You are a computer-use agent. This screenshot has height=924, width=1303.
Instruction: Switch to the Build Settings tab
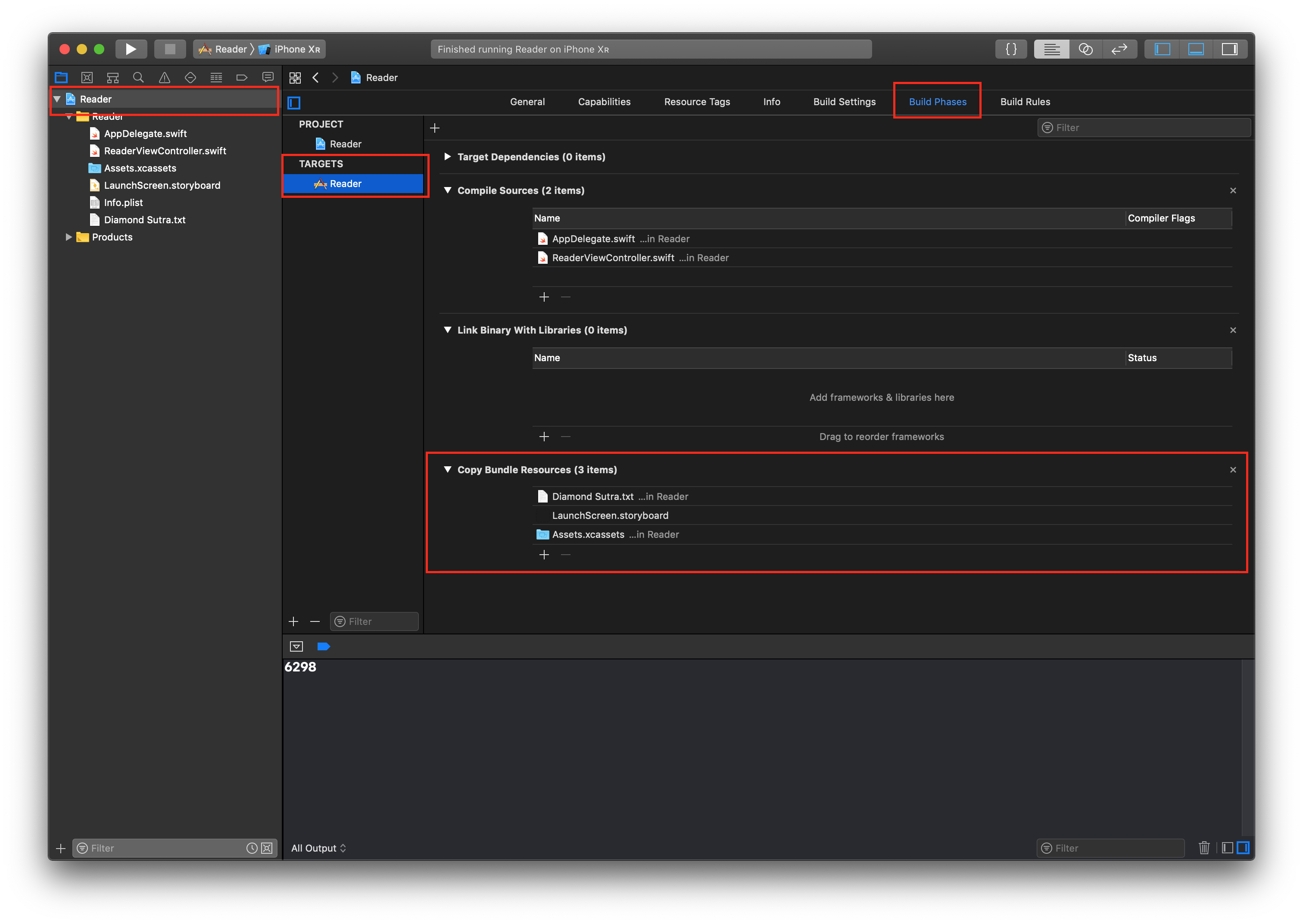(x=844, y=102)
